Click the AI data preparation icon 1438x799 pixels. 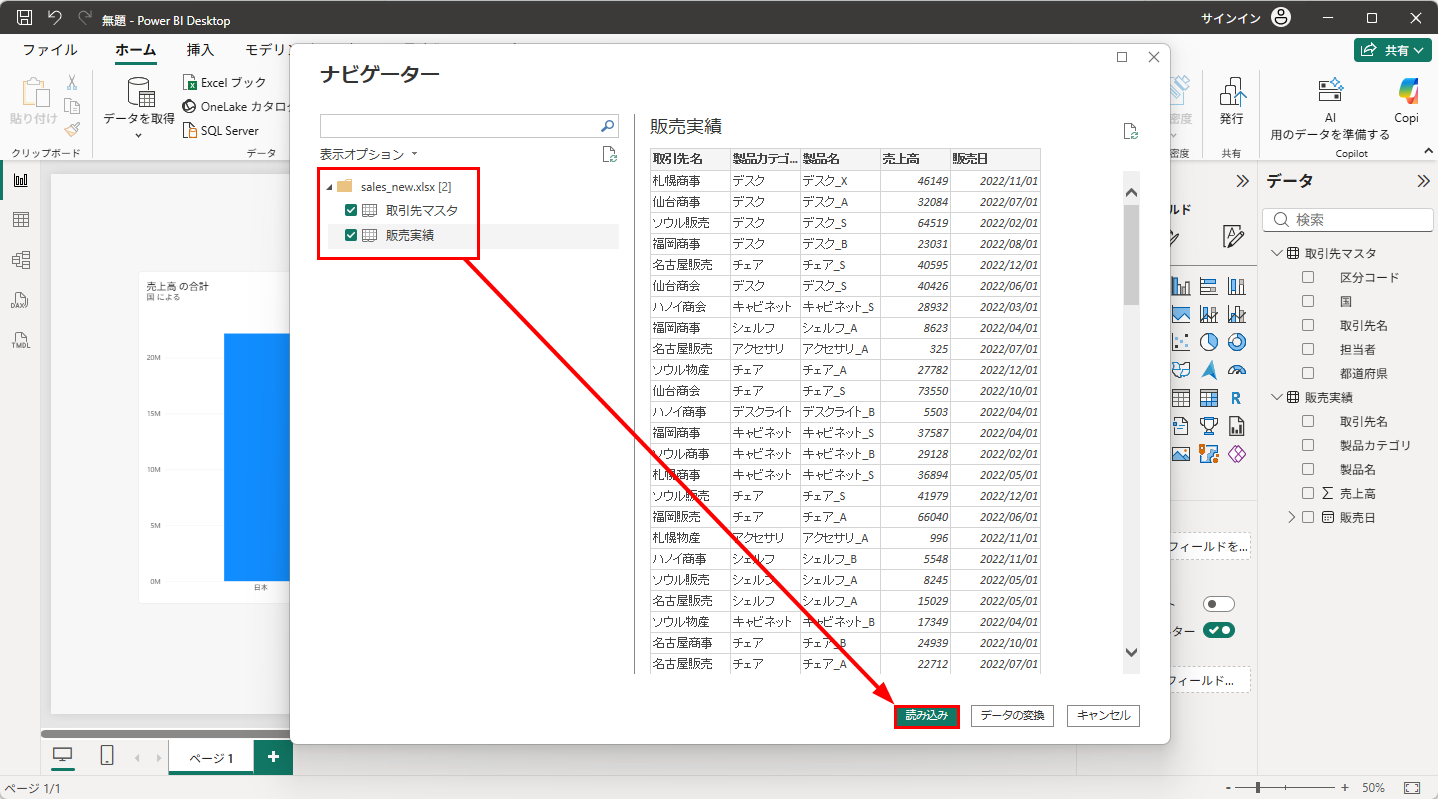[1330, 91]
